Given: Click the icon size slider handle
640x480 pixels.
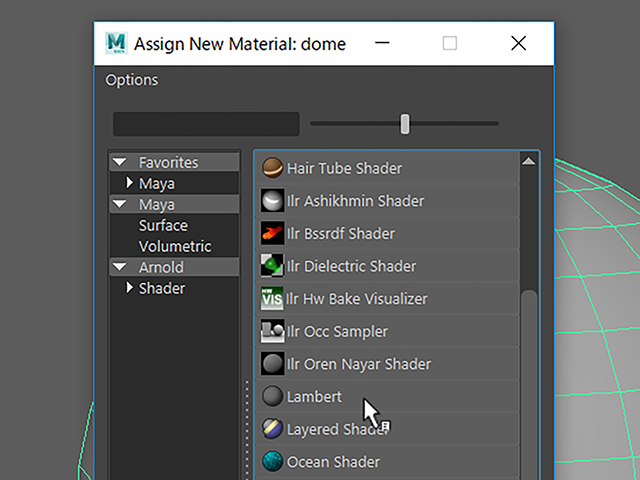Looking at the screenshot, I should point(404,124).
